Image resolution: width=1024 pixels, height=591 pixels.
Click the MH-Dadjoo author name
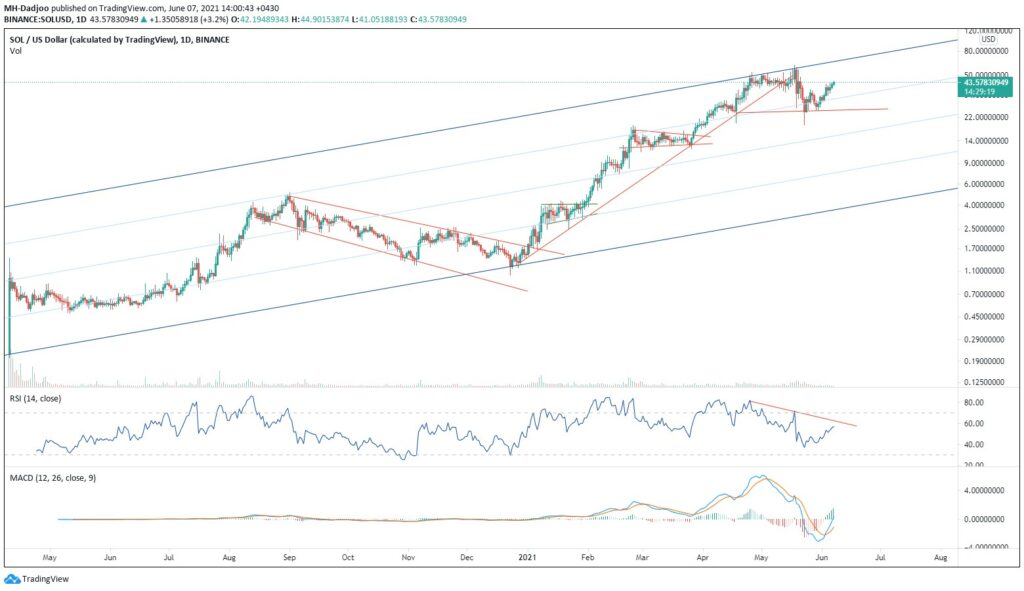click(x=30, y=8)
